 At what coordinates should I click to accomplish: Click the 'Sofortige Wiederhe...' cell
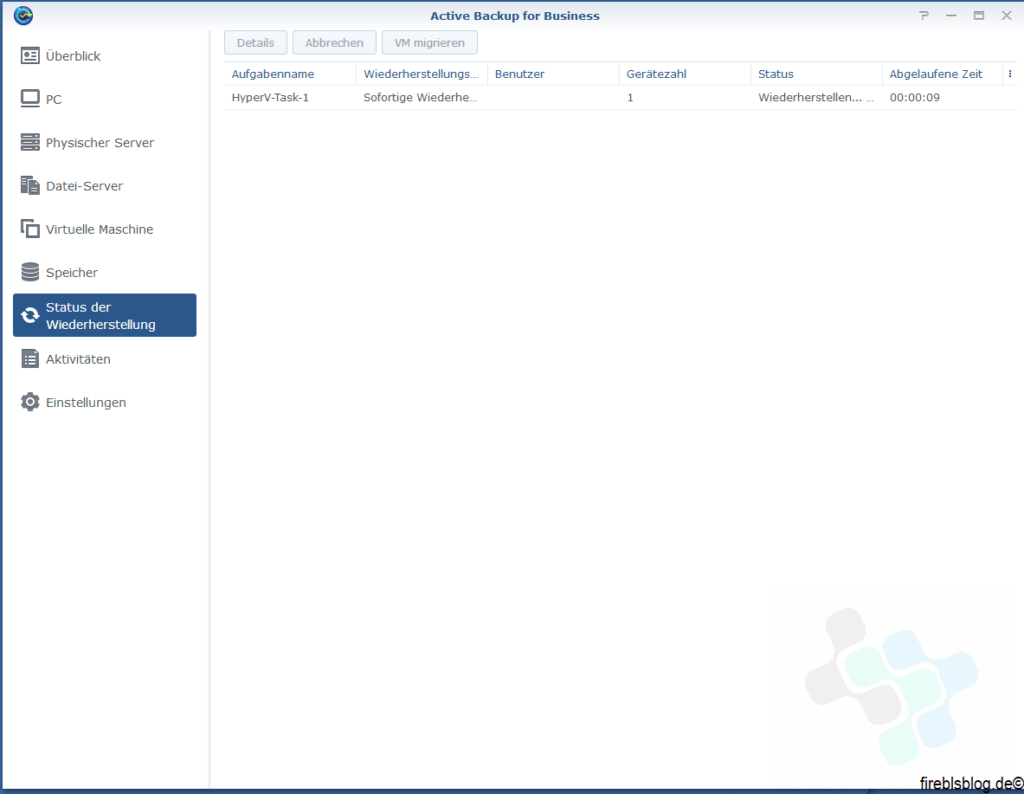point(421,97)
